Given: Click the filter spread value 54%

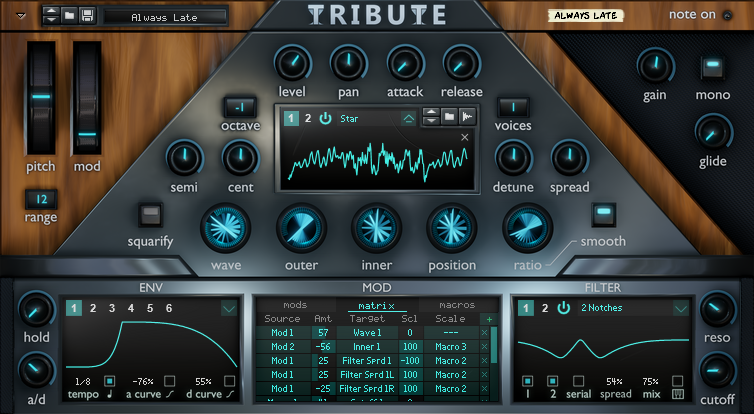Looking at the screenshot, I should pos(615,382).
